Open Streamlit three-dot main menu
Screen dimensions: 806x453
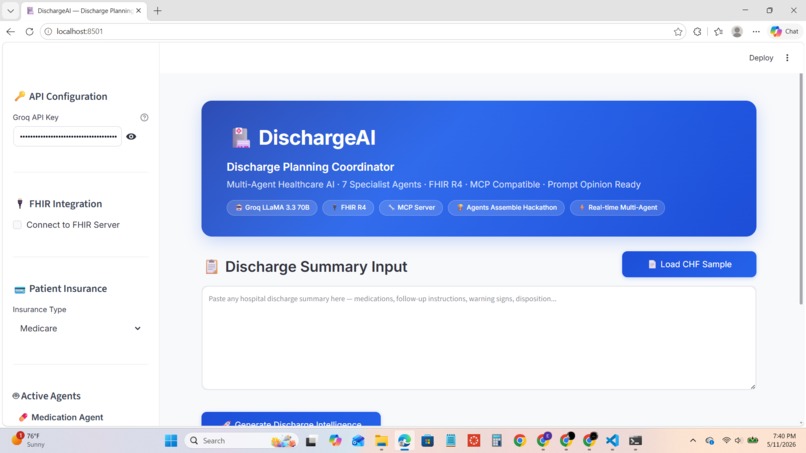(x=787, y=58)
